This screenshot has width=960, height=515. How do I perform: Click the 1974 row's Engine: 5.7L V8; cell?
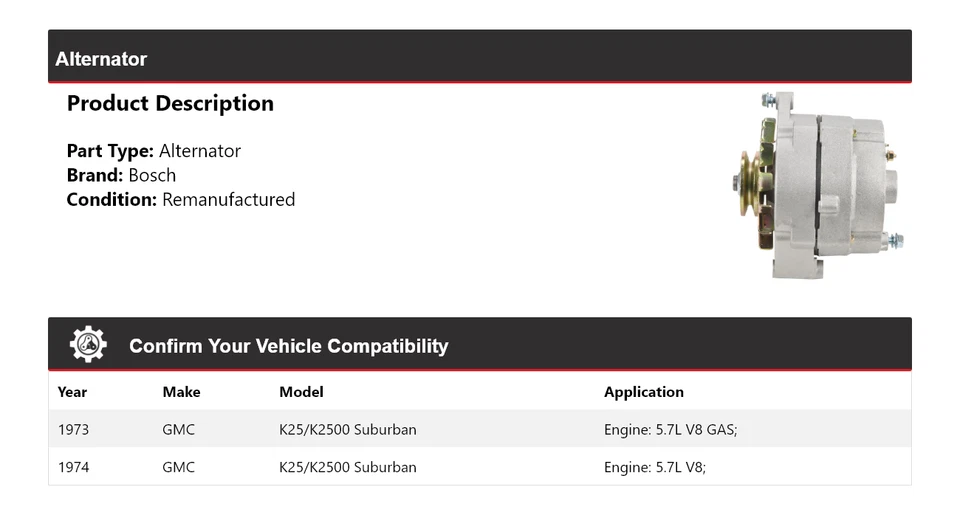[x=655, y=467]
